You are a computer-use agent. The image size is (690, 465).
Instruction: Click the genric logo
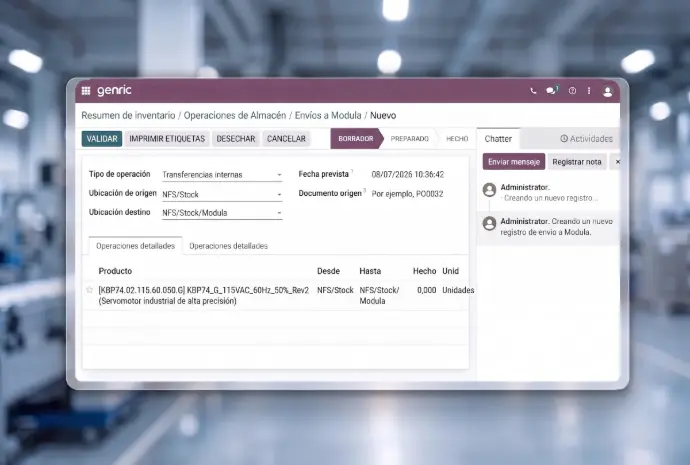pos(114,90)
